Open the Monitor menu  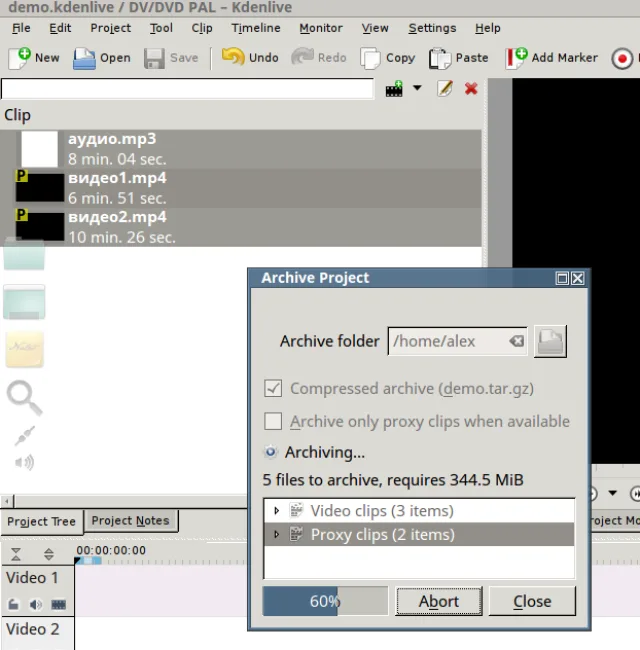tap(321, 28)
